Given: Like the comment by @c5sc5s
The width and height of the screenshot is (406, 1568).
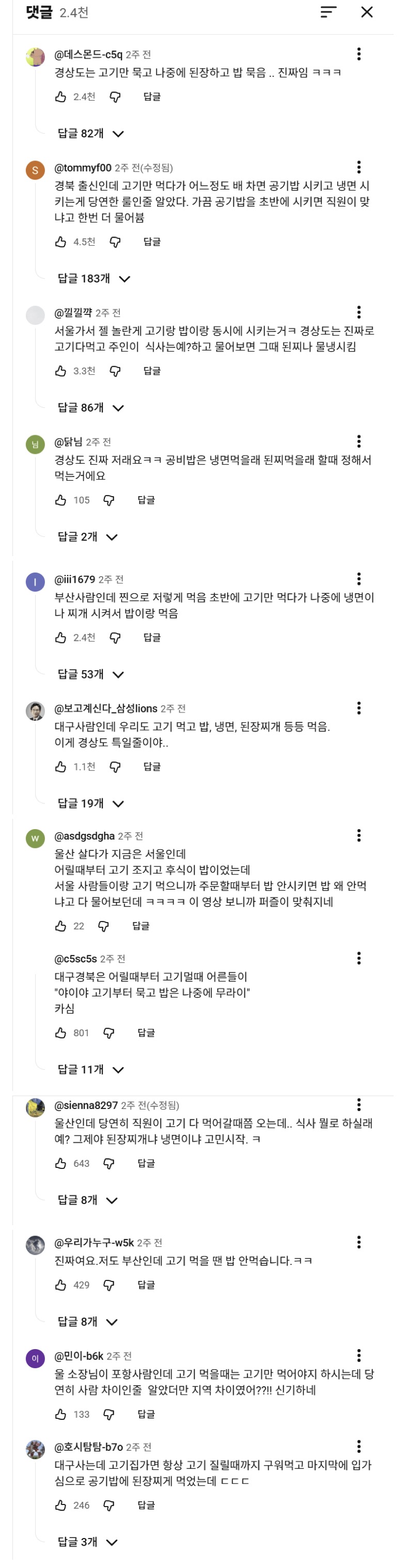Looking at the screenshot, I should pos(61,1033).
